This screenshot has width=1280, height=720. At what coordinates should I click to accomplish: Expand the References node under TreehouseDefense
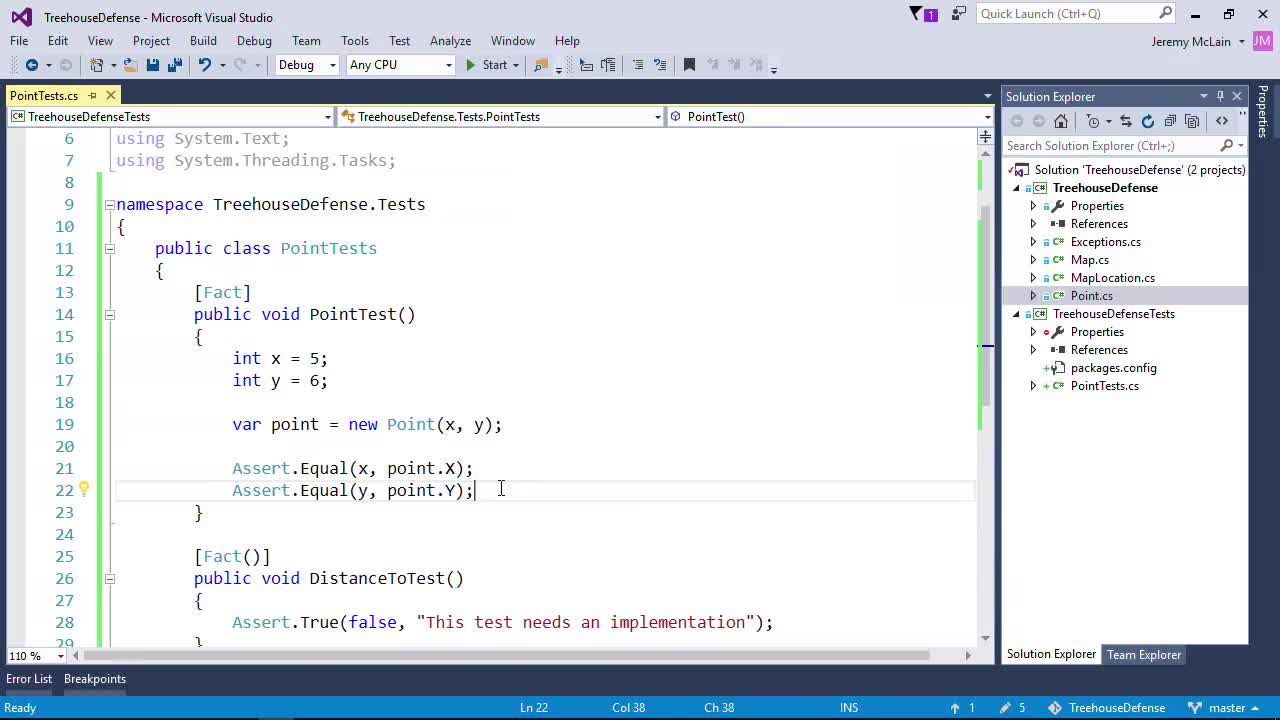tap(1033, 223)
